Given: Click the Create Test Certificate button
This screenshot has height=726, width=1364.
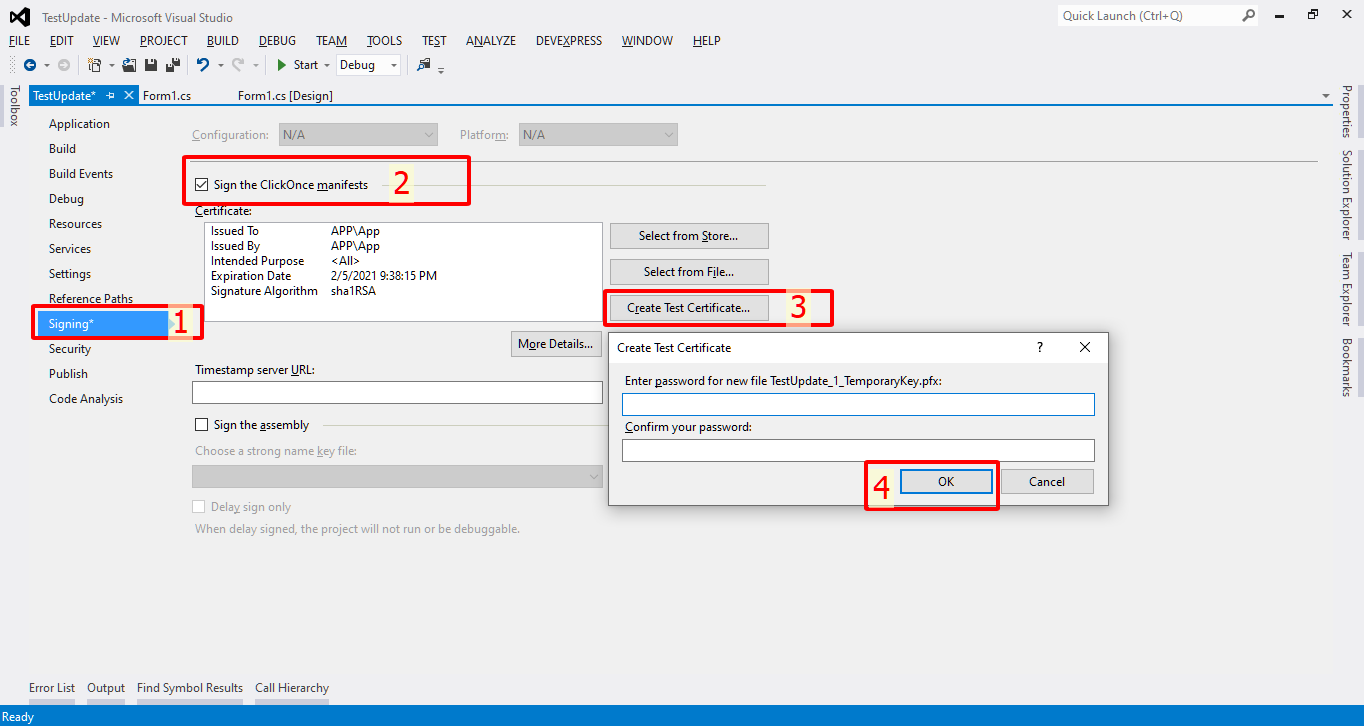Looking at the screenshot, I should 689,308.
